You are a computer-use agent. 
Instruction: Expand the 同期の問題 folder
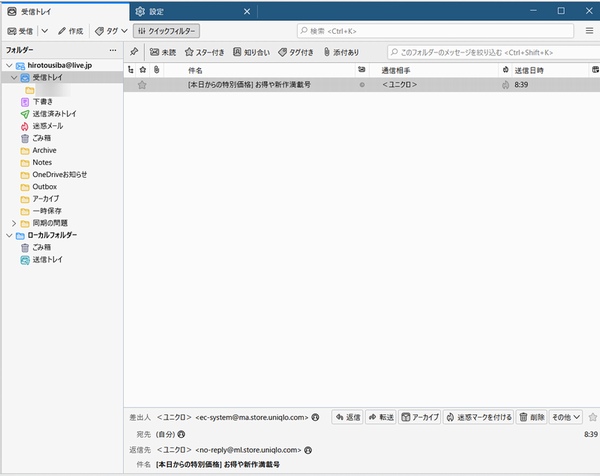click(14, 223)
